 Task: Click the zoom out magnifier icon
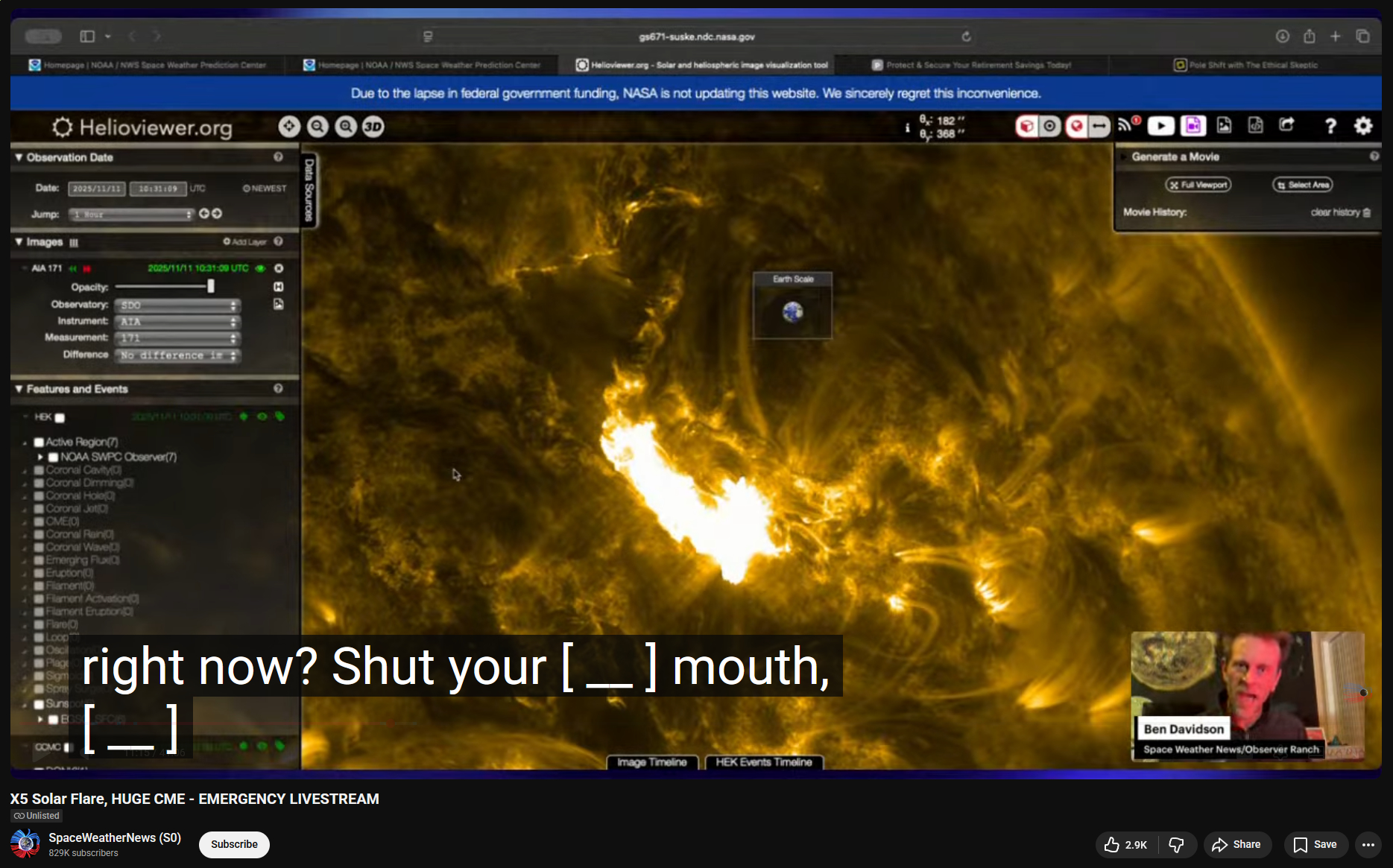tap(318, 127)
